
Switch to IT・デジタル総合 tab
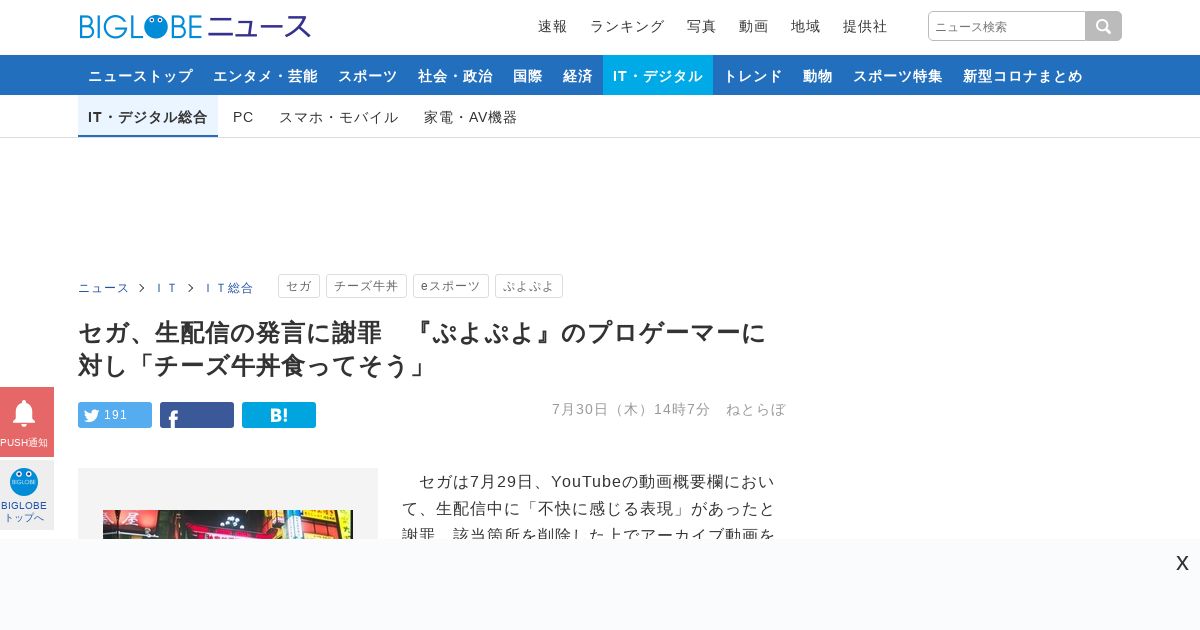click(148, 117)
